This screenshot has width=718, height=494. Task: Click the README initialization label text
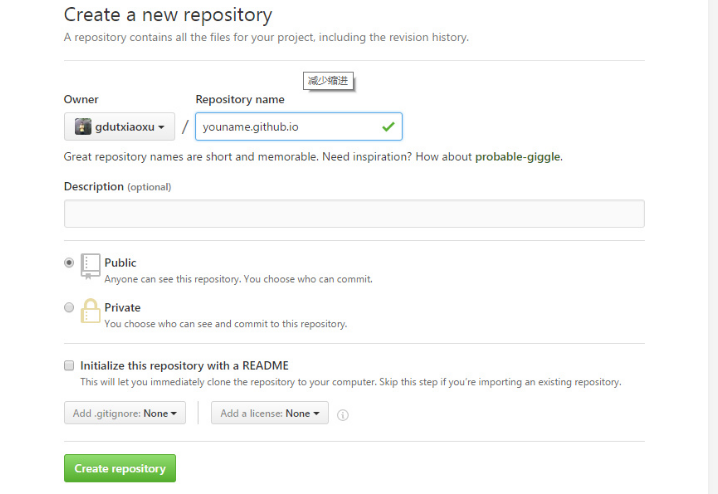click(184, 366)
